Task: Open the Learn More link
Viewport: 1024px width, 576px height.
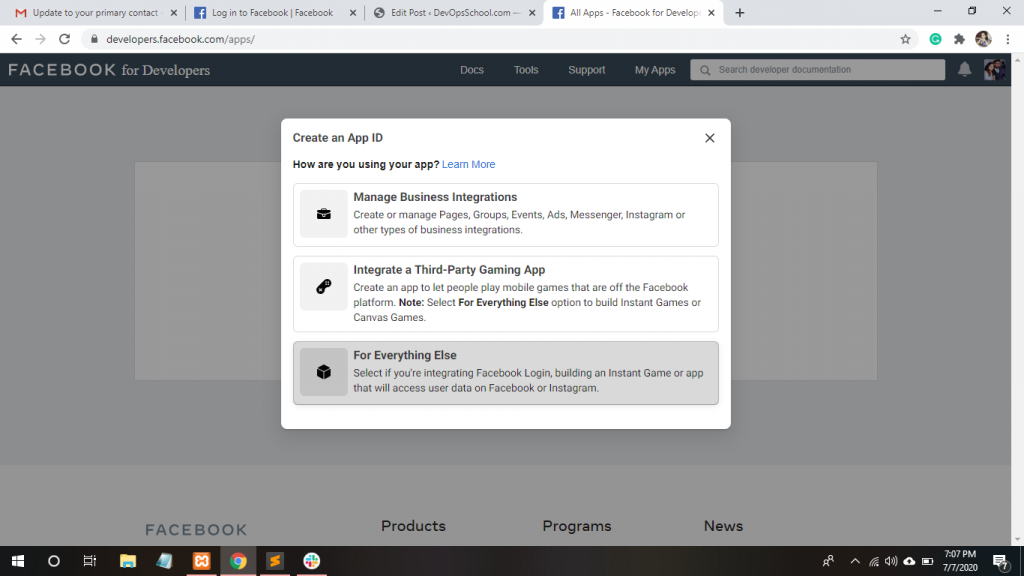Action: (x=468, y=165)
